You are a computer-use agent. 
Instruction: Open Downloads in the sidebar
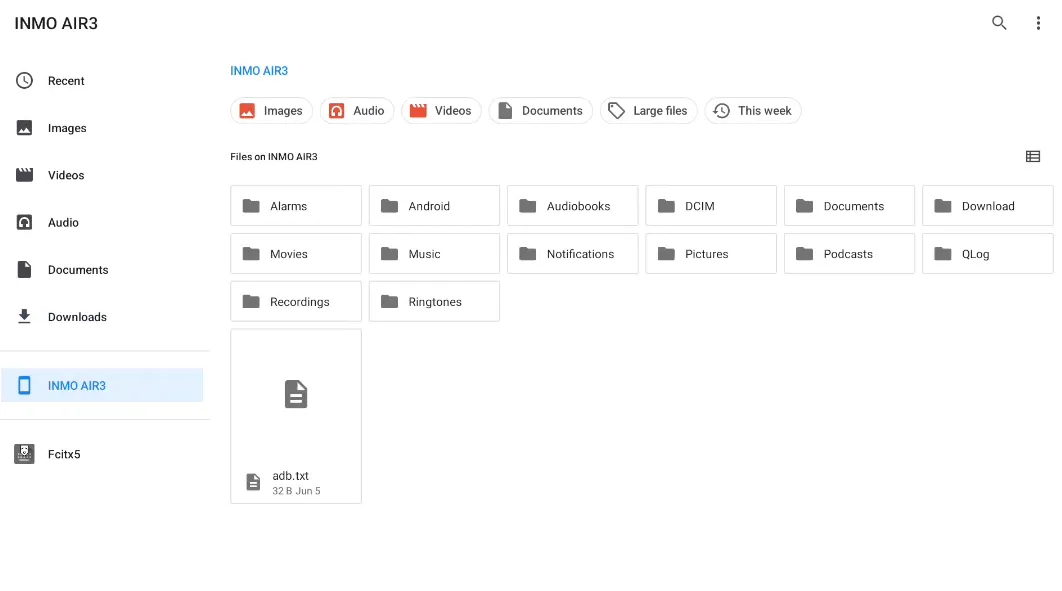(77, 317)
